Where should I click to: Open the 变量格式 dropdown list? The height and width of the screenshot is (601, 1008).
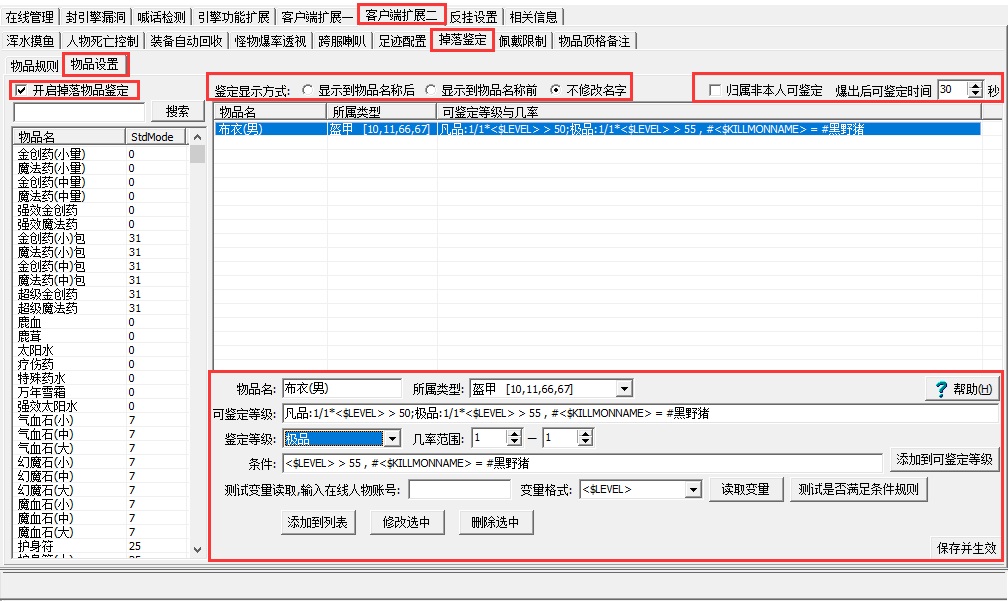tap(692, 490)
